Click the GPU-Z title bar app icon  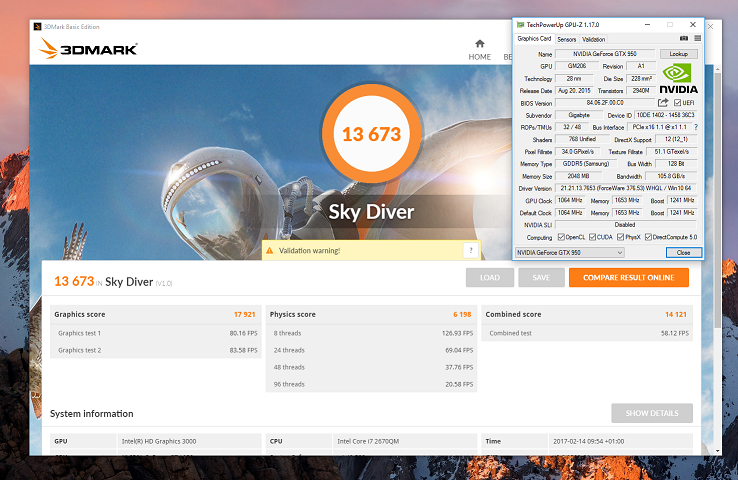pos(521,24)
